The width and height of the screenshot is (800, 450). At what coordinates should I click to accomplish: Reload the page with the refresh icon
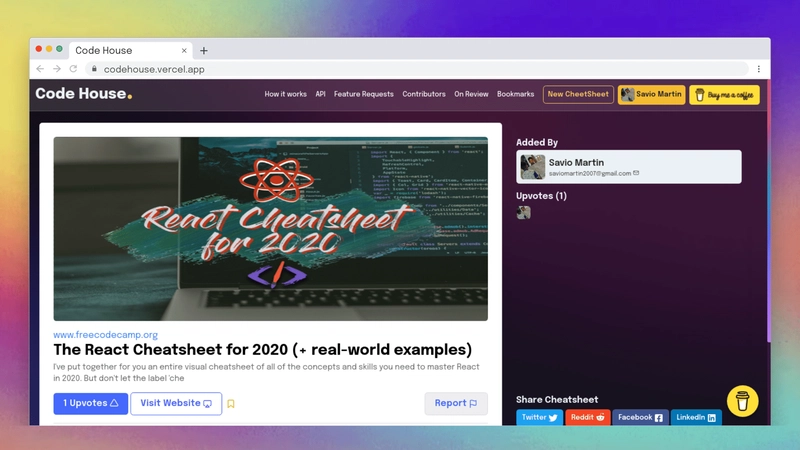(x=73, y=69)
